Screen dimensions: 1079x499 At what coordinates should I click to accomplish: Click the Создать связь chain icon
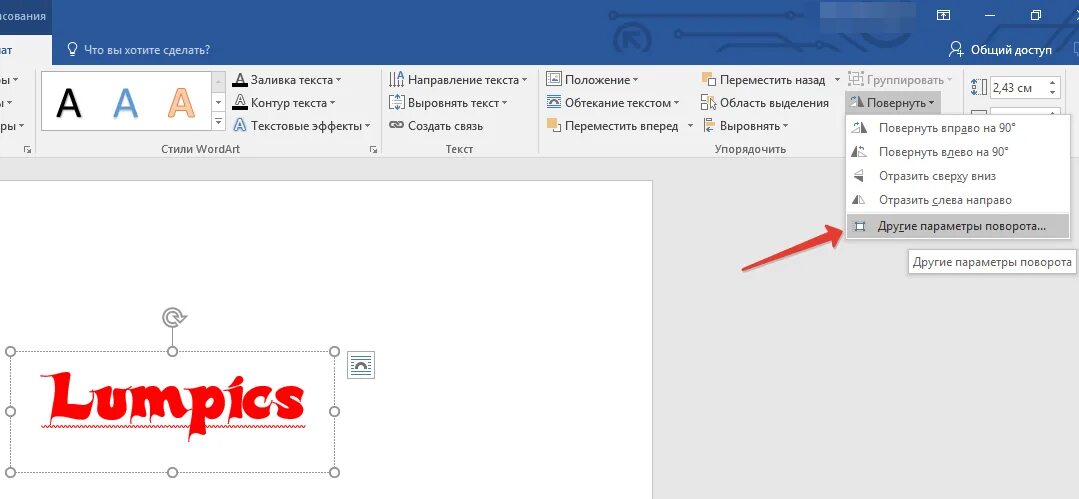click(396, 126)
